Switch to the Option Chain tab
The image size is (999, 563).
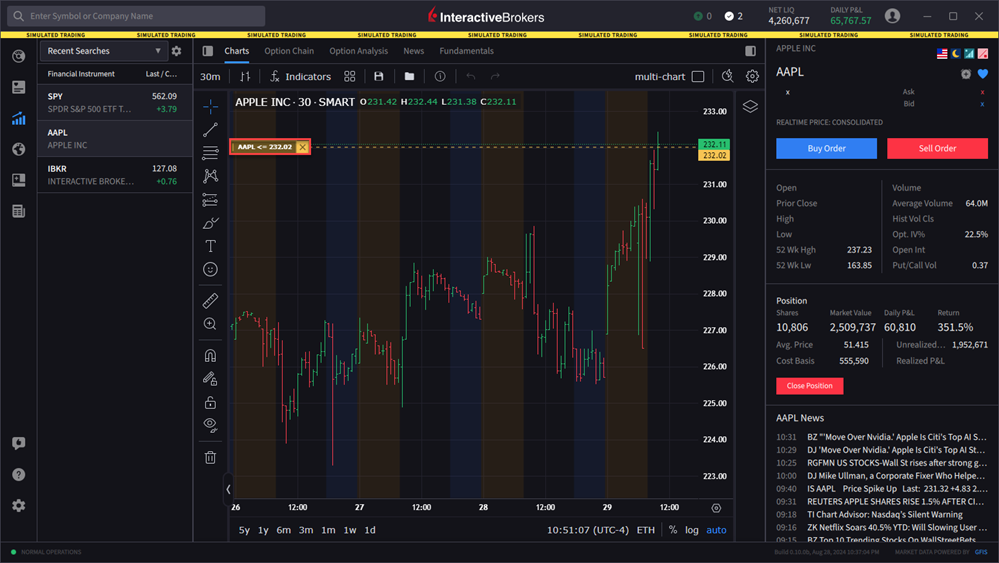click(x=289, y=51)
